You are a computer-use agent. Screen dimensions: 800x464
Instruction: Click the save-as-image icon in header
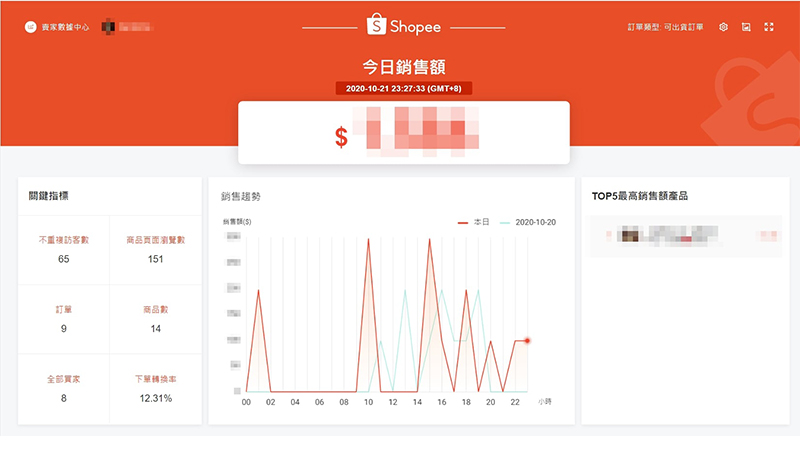tap(746, 27)
